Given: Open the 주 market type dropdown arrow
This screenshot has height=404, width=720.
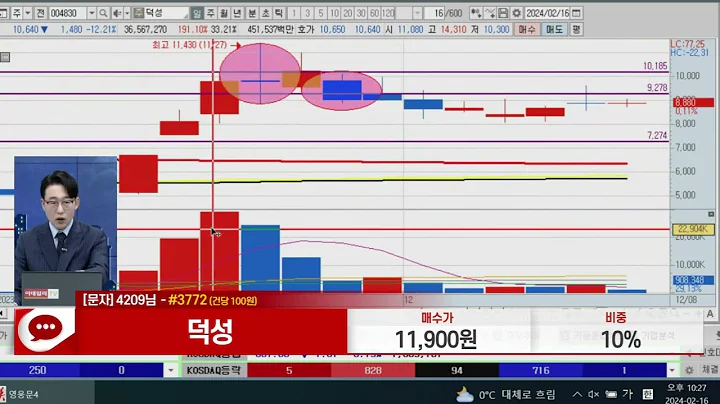Looking at the screenshot, I should pyautogui.click(x=28, y=13).
